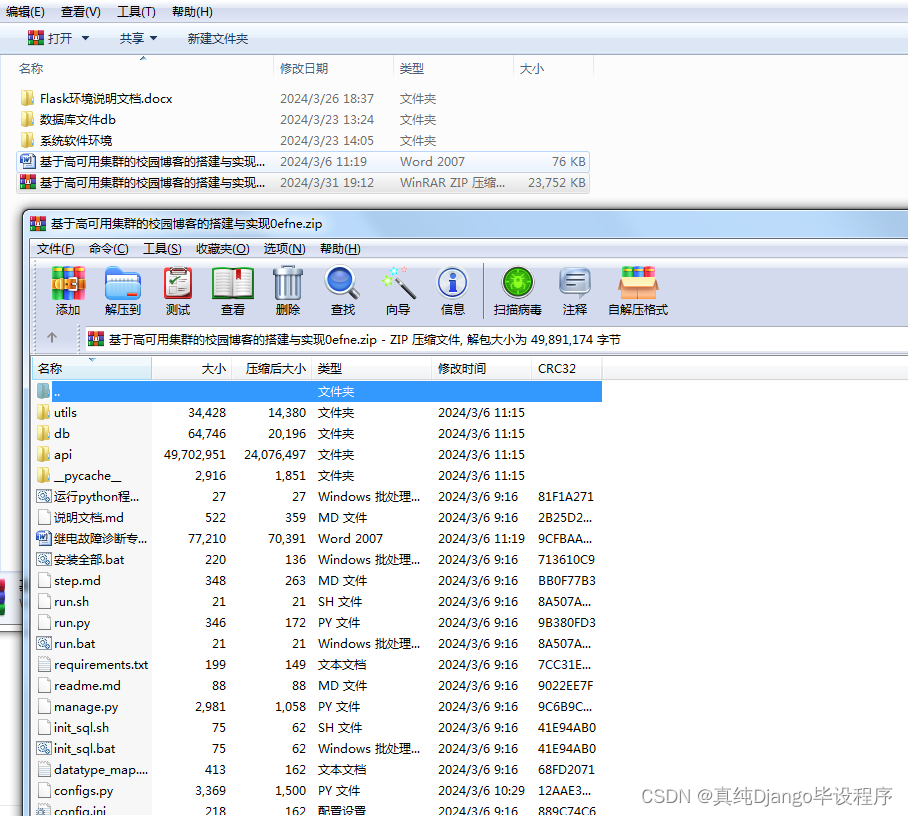Viewport: 908px width, 816px height.
Task: Open the 打开 dropdown in Explorer toolbar
Action: [57, 38]
